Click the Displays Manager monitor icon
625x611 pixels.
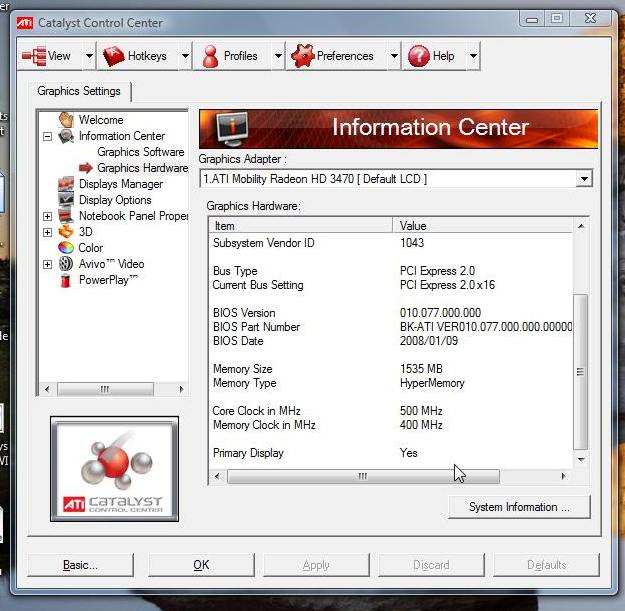pos(66,184)
